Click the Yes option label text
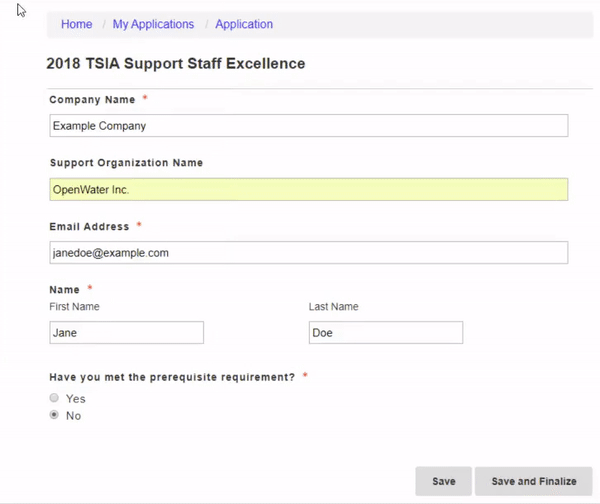Screen dimensions: 600x504 pyautogui.click(x=75, y=399)
